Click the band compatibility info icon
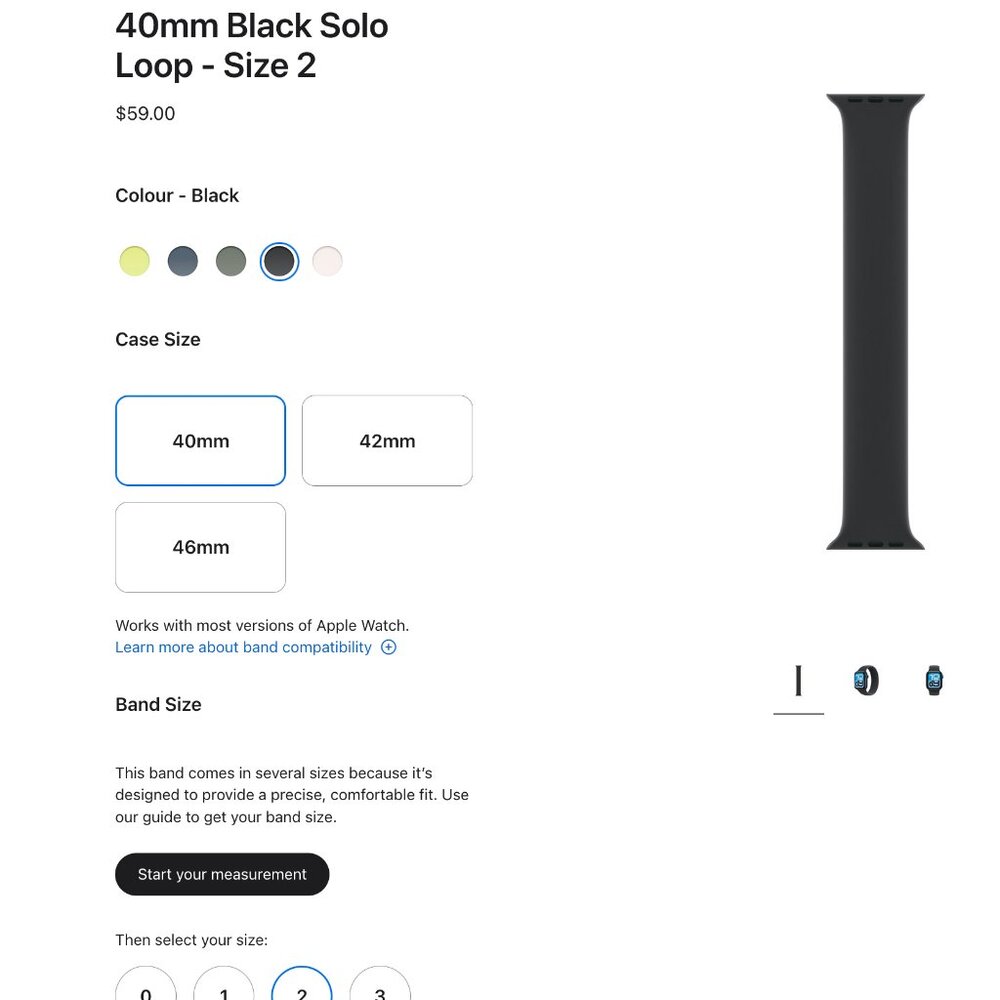The height and width of the screenshot is (1000, 1000). point(388,647)
